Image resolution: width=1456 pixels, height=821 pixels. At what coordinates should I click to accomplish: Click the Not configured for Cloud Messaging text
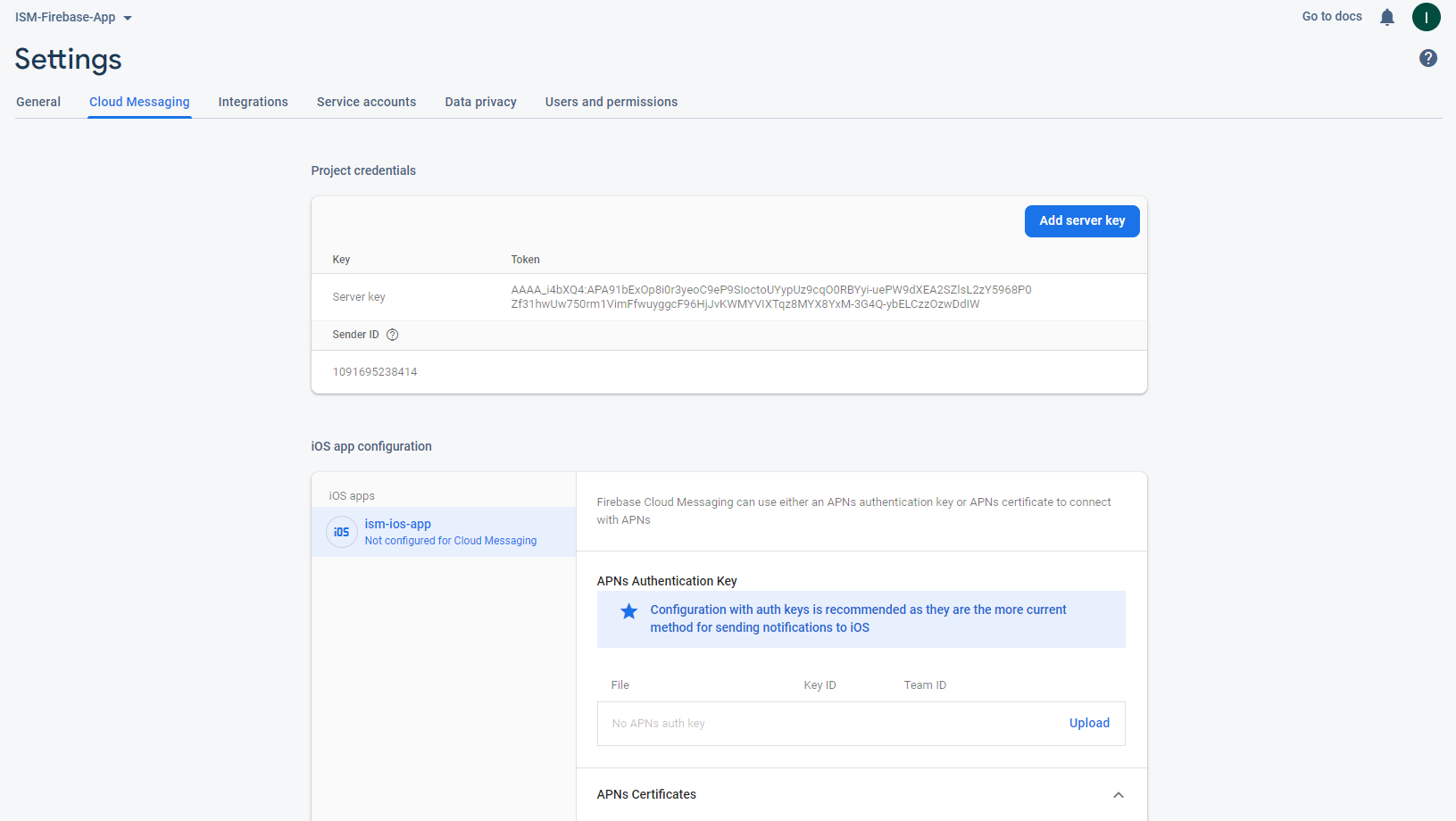coord(451,541)
